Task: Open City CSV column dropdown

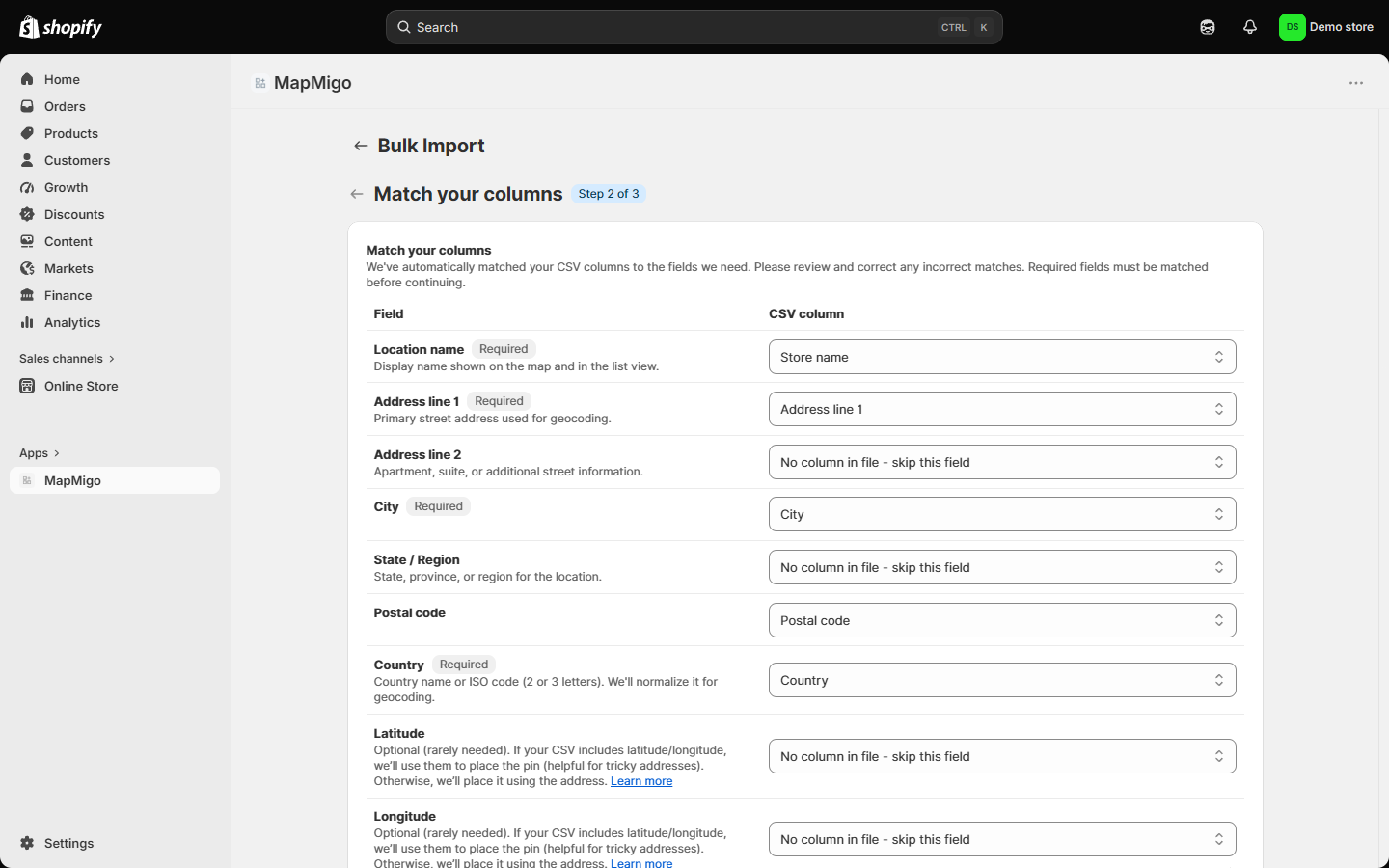Action: point(1002,514)
